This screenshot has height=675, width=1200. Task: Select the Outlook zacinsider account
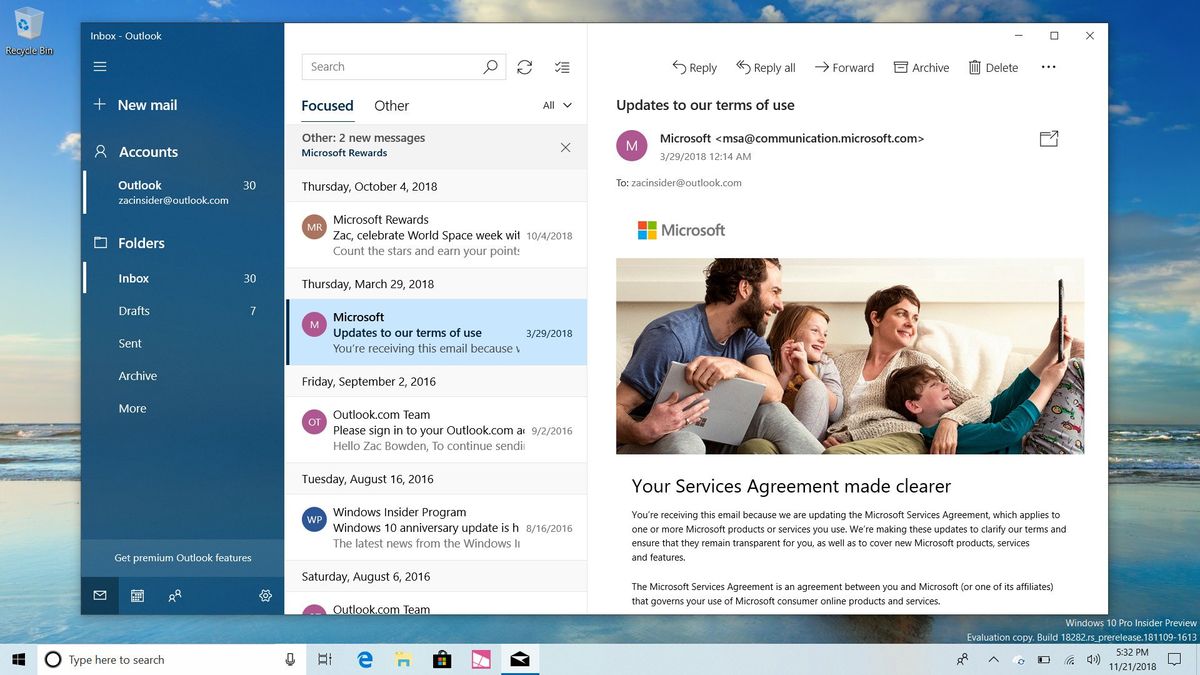[x=183, y=192]
